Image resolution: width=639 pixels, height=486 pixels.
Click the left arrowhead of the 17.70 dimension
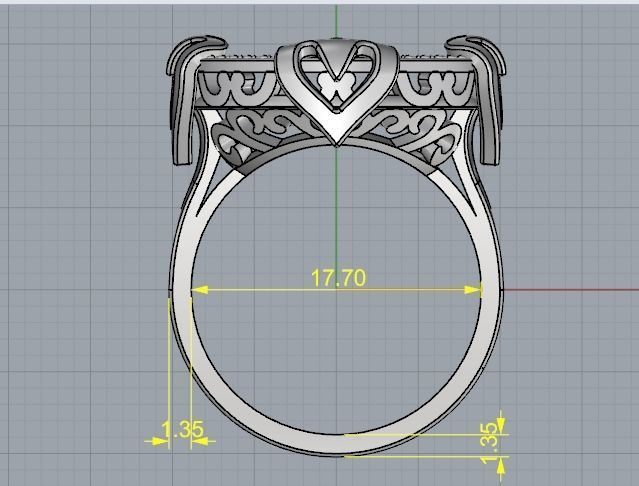tap(199, 290)
